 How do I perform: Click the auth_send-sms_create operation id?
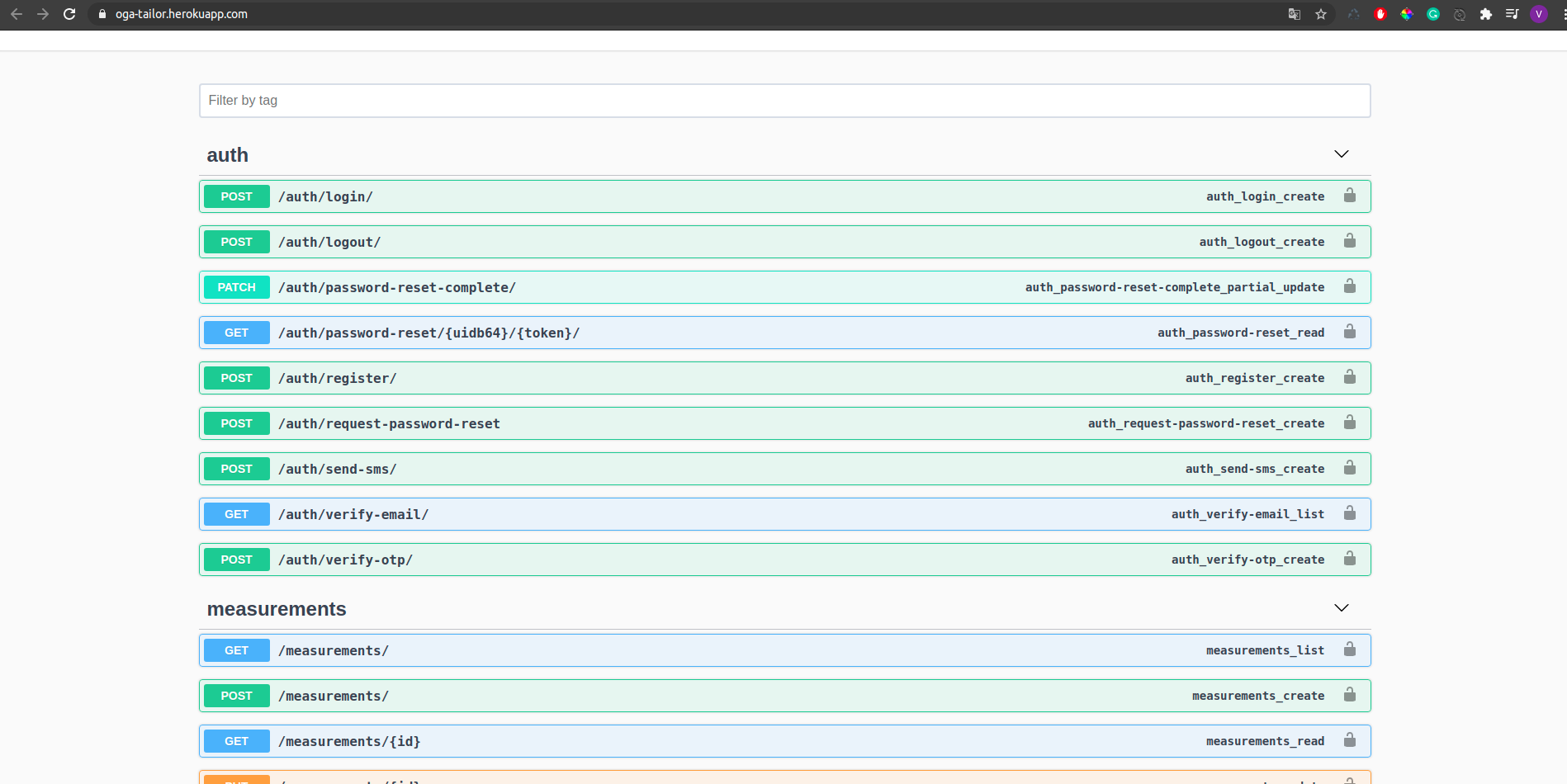point(1255,469)
